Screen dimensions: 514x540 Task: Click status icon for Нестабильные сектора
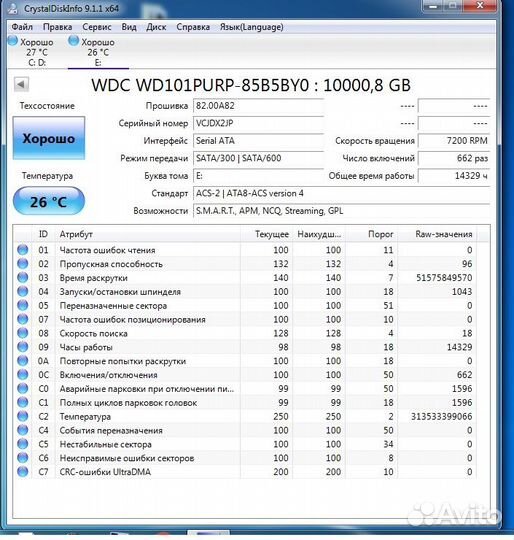(x=23, y=444)
